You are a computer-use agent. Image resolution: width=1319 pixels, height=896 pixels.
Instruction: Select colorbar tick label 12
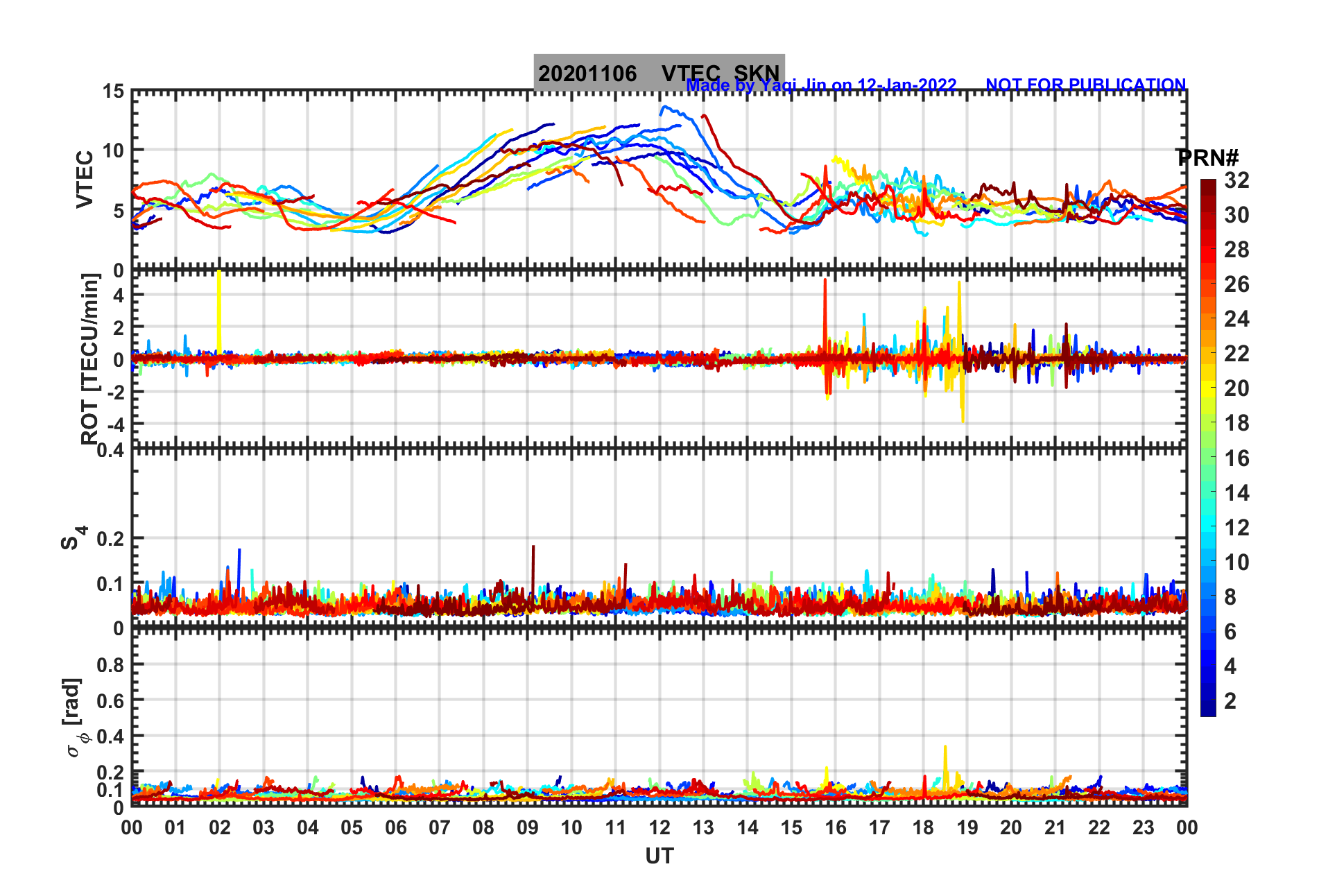[x=1236, y=528]
